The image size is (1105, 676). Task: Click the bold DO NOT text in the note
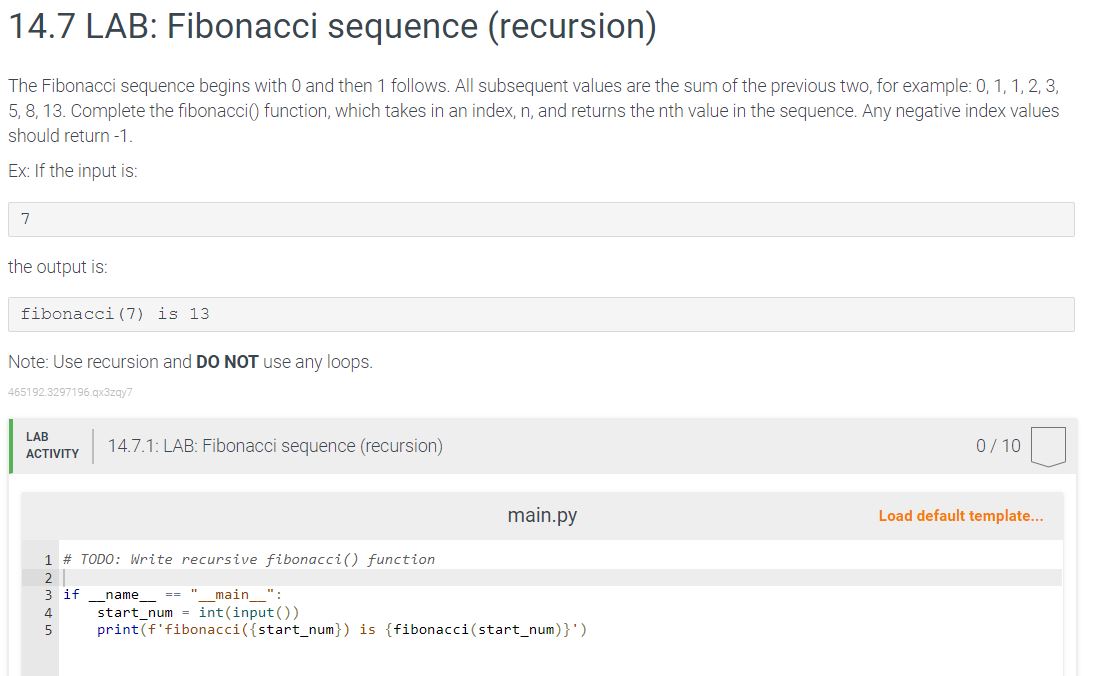click(227, 362)
